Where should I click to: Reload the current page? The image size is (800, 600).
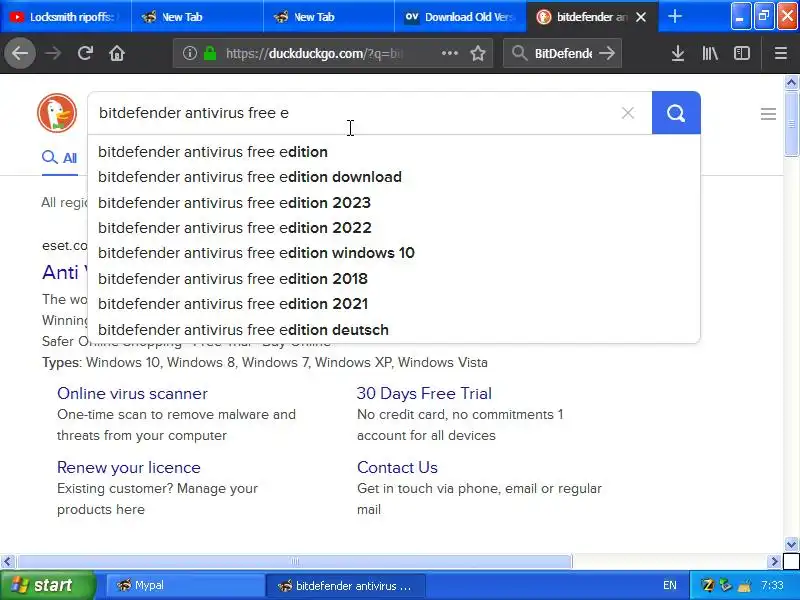85,53
